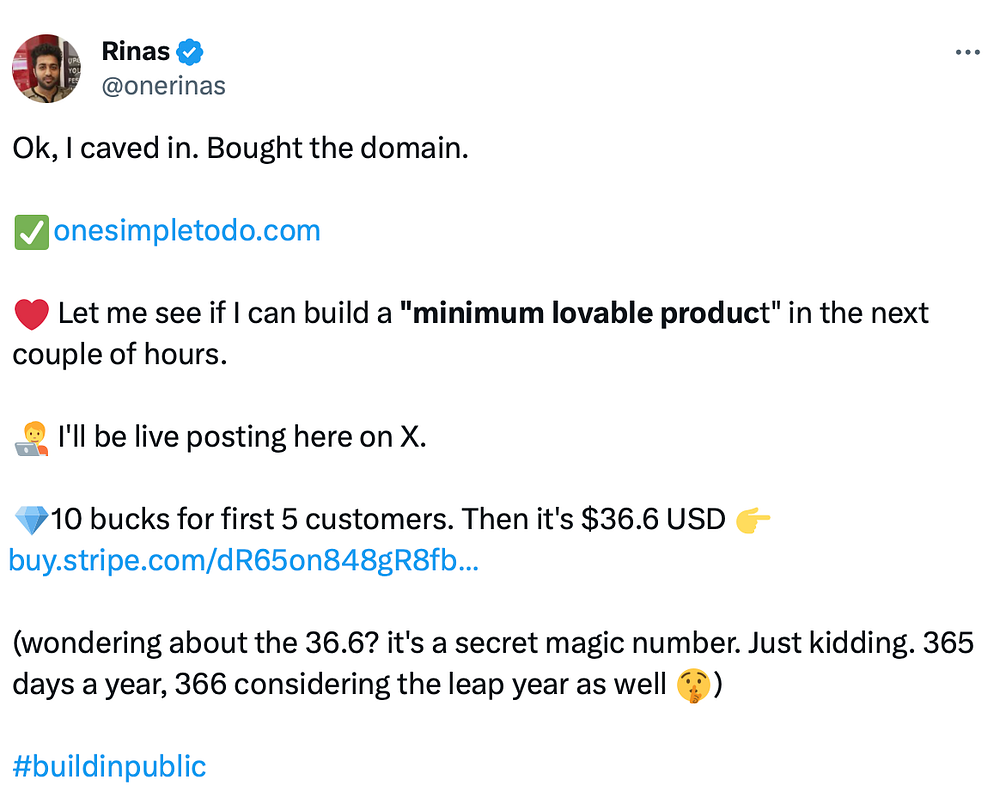Viewport: 1000px width, 804px height.
Task: Click the pointing hand emoji
Action: click(x=751, y=520)
